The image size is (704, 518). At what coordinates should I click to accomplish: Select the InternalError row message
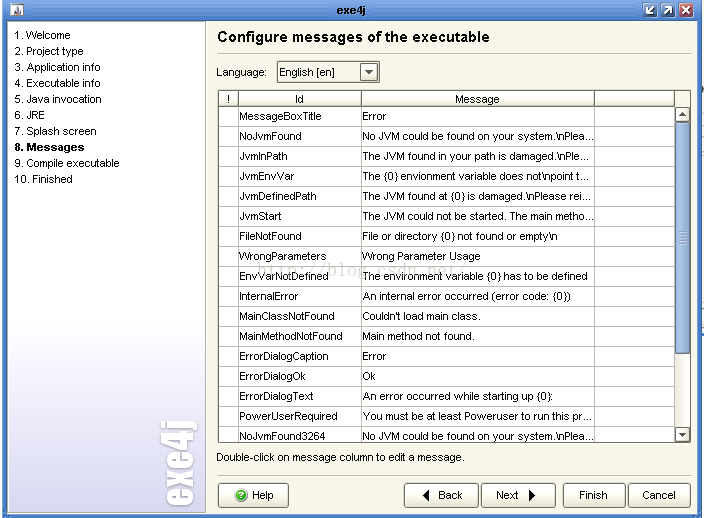(478, 296)
